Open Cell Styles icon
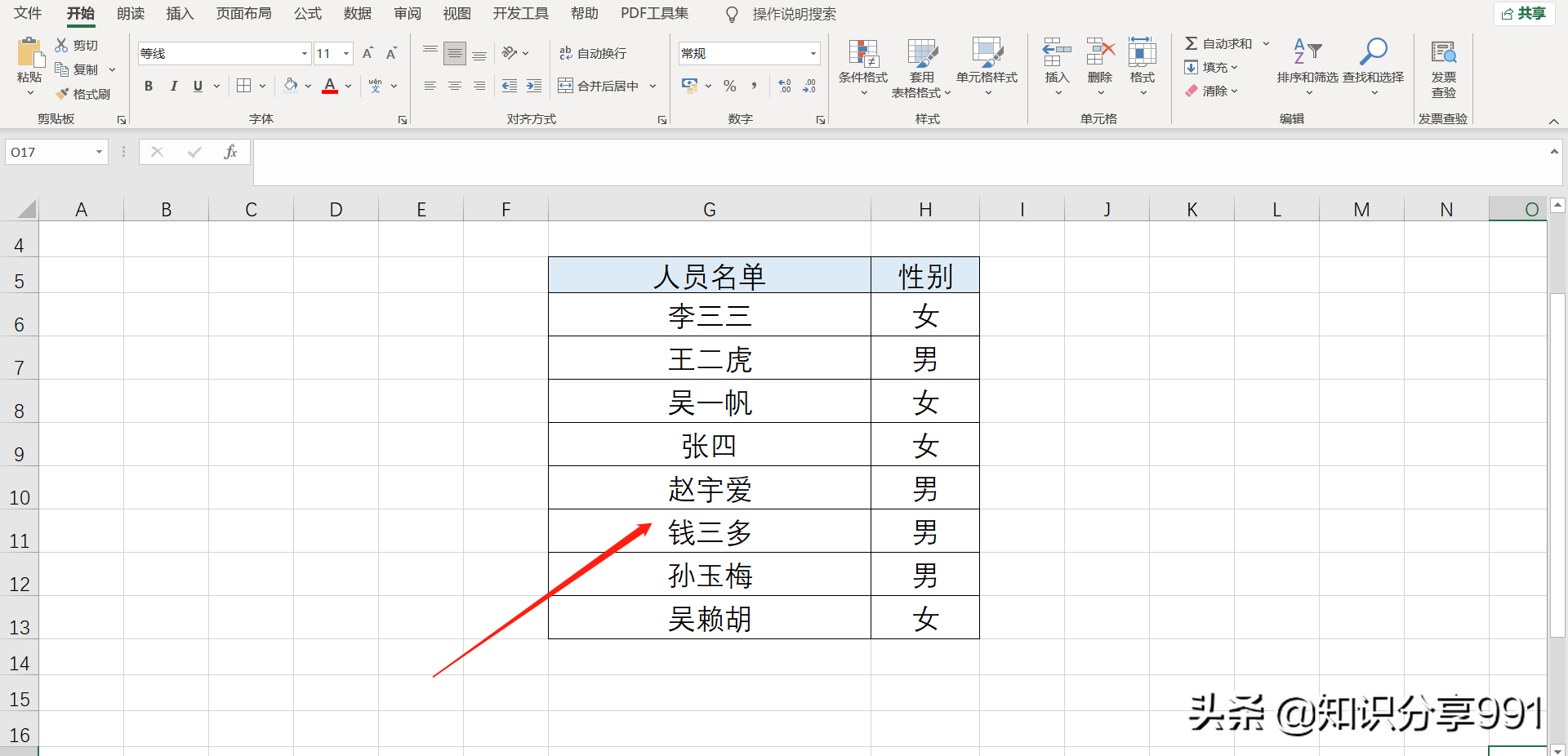Screen dimensions: 1568x756 tap(987, 53)
